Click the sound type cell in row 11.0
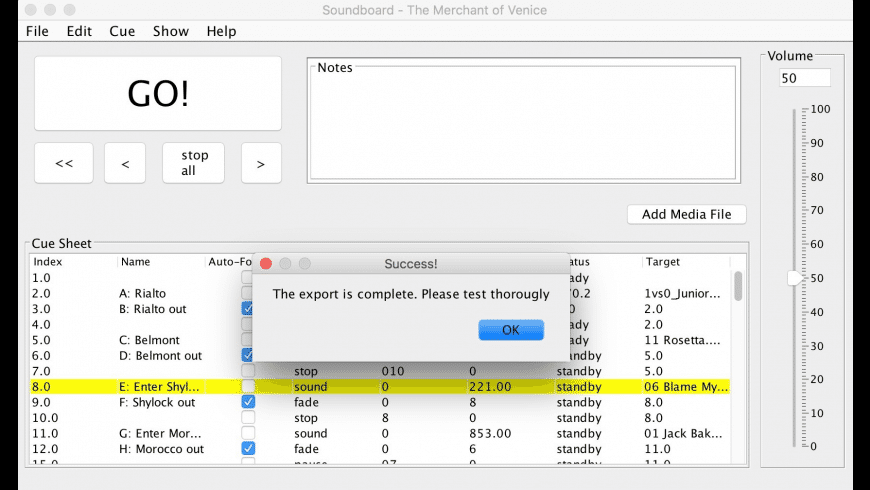 tap(311, 433)
